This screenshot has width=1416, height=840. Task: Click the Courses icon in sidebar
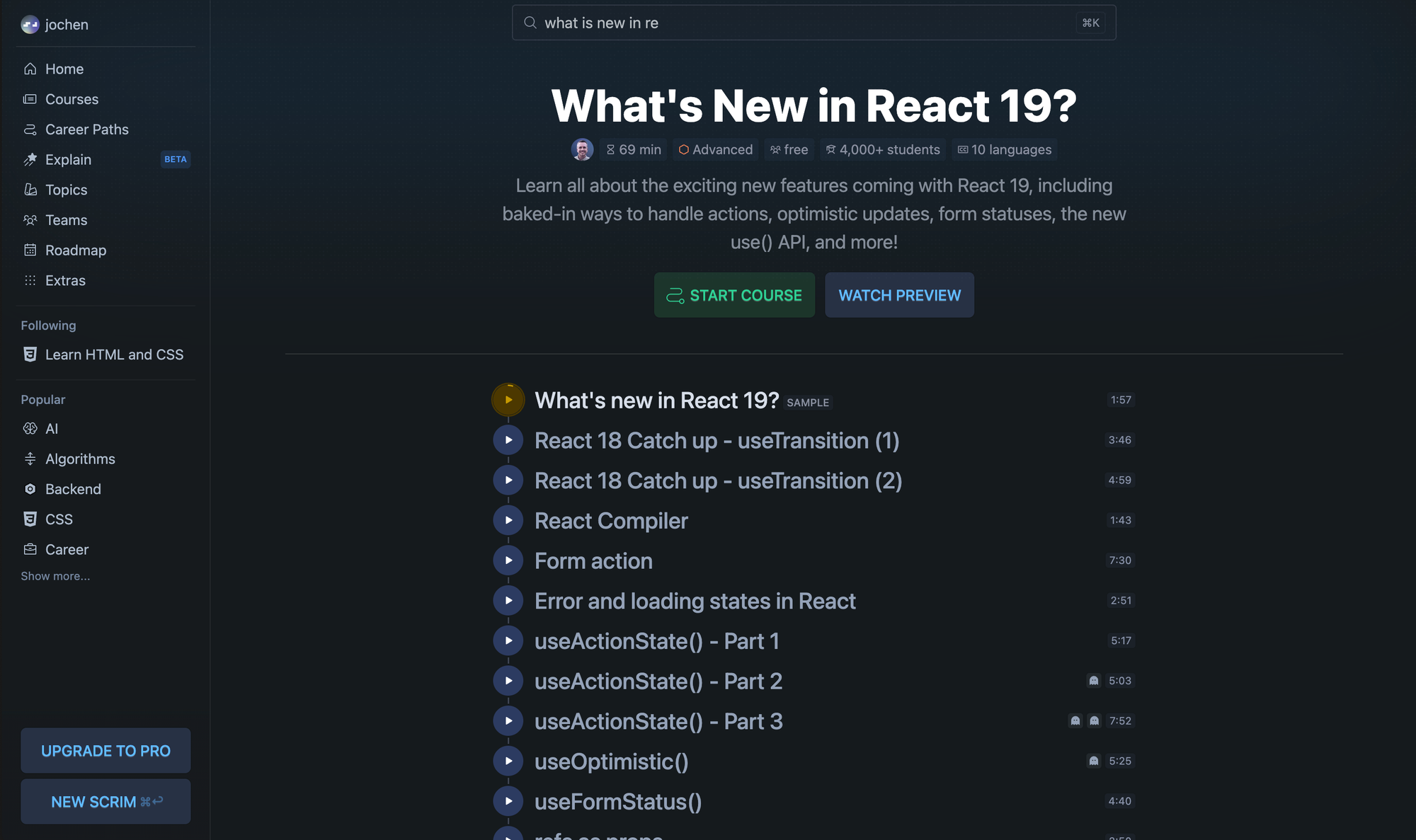30,99
